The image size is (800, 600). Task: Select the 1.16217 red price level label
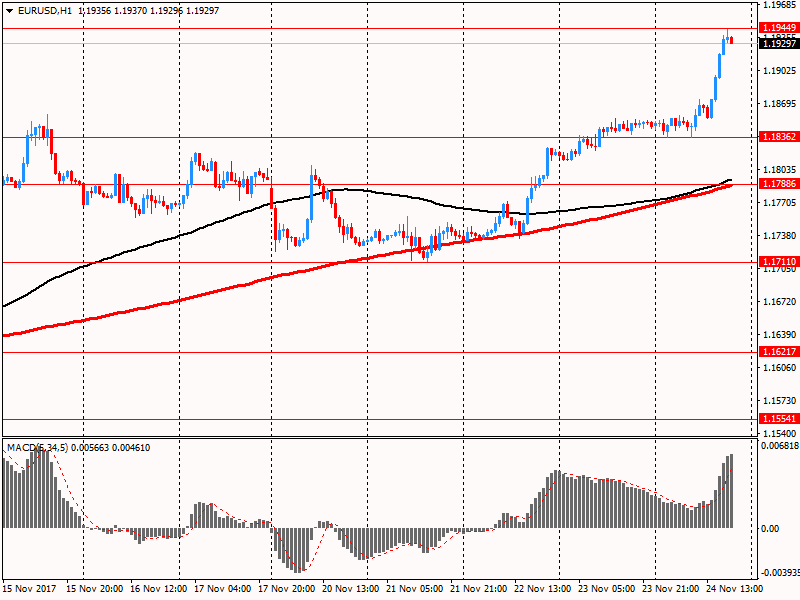click(x=779, y=352)
